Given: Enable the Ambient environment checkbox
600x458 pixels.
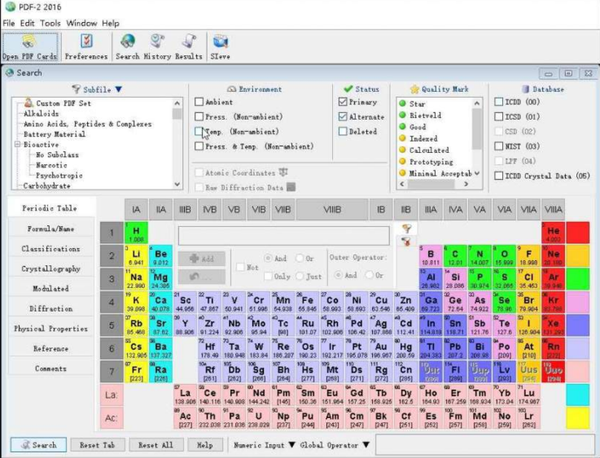Looking at the screenshot, I should point(199,102).
